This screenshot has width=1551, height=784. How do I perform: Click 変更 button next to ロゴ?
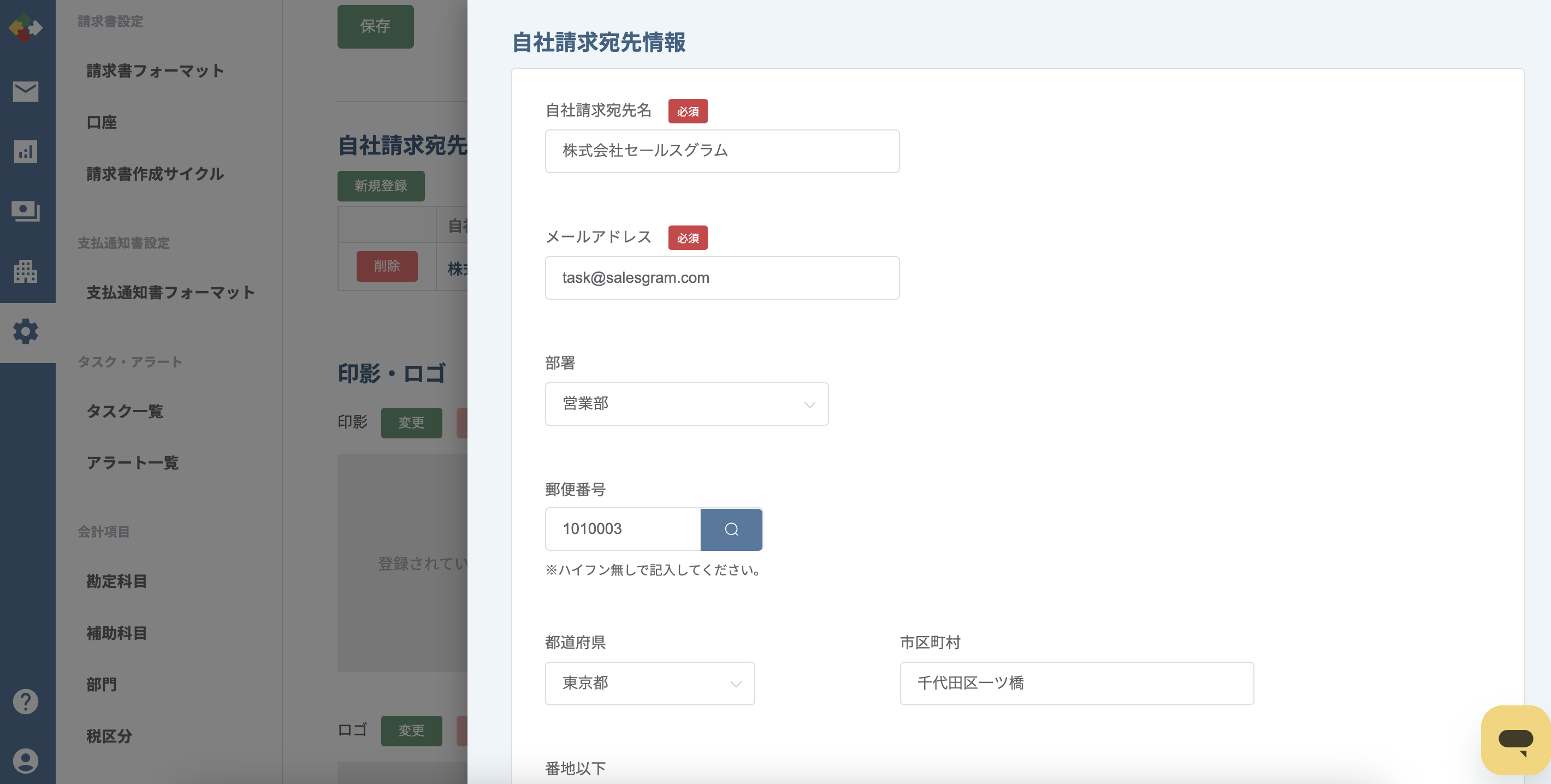pos(411,731)
